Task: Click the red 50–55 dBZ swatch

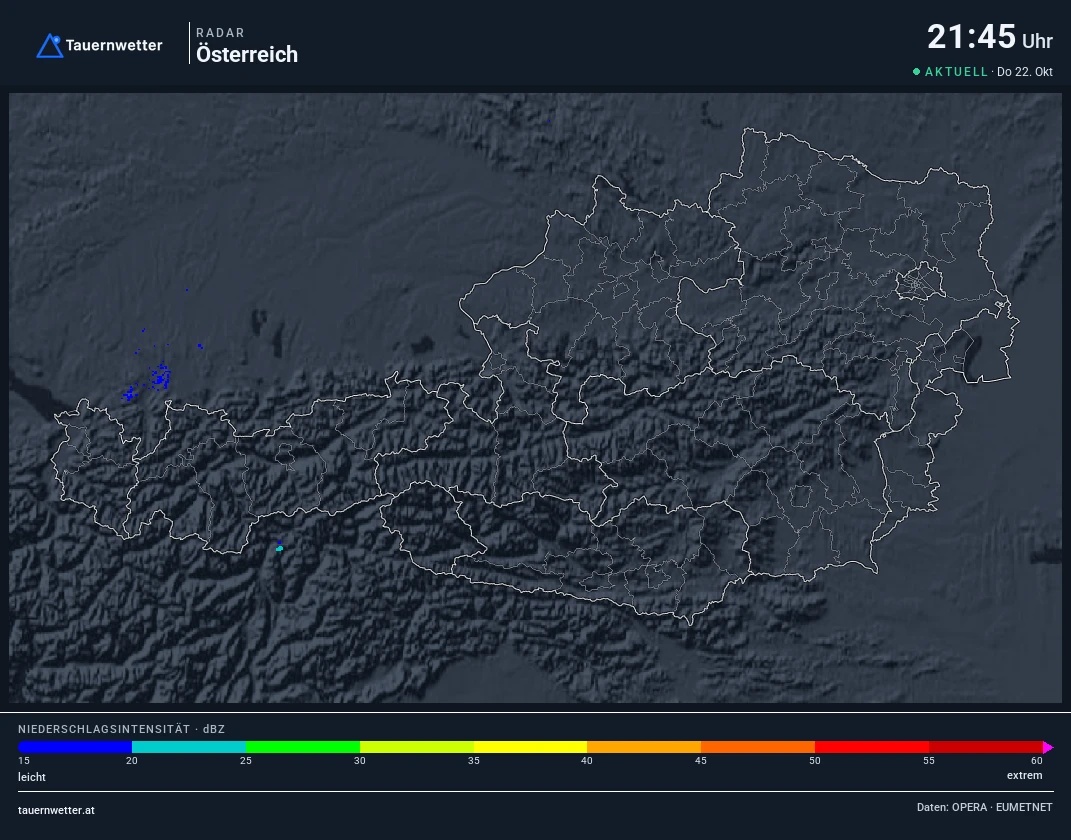Action: pyautogui.click(x=872, y=747)
